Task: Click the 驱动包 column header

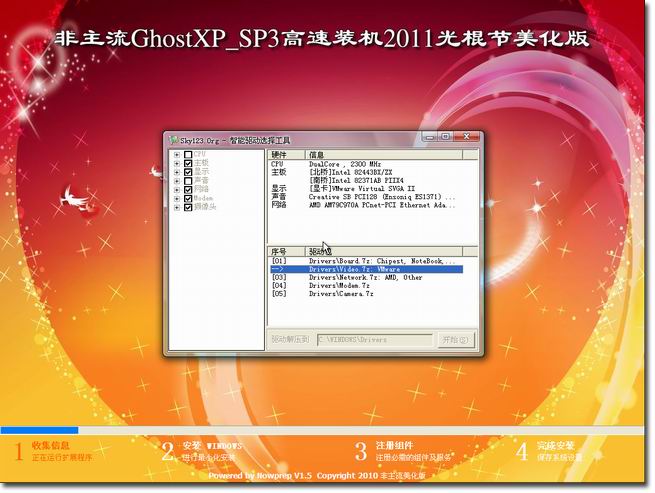Action: [x=384, y=251]
